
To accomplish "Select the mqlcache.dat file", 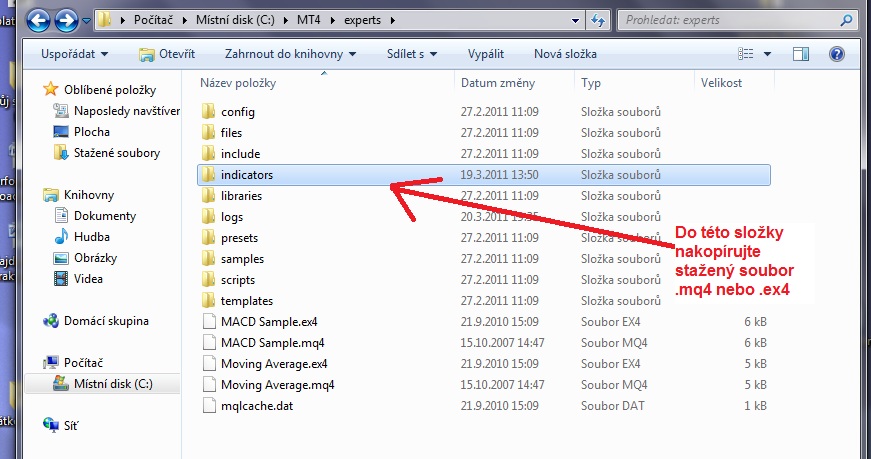I will [257, 406].
